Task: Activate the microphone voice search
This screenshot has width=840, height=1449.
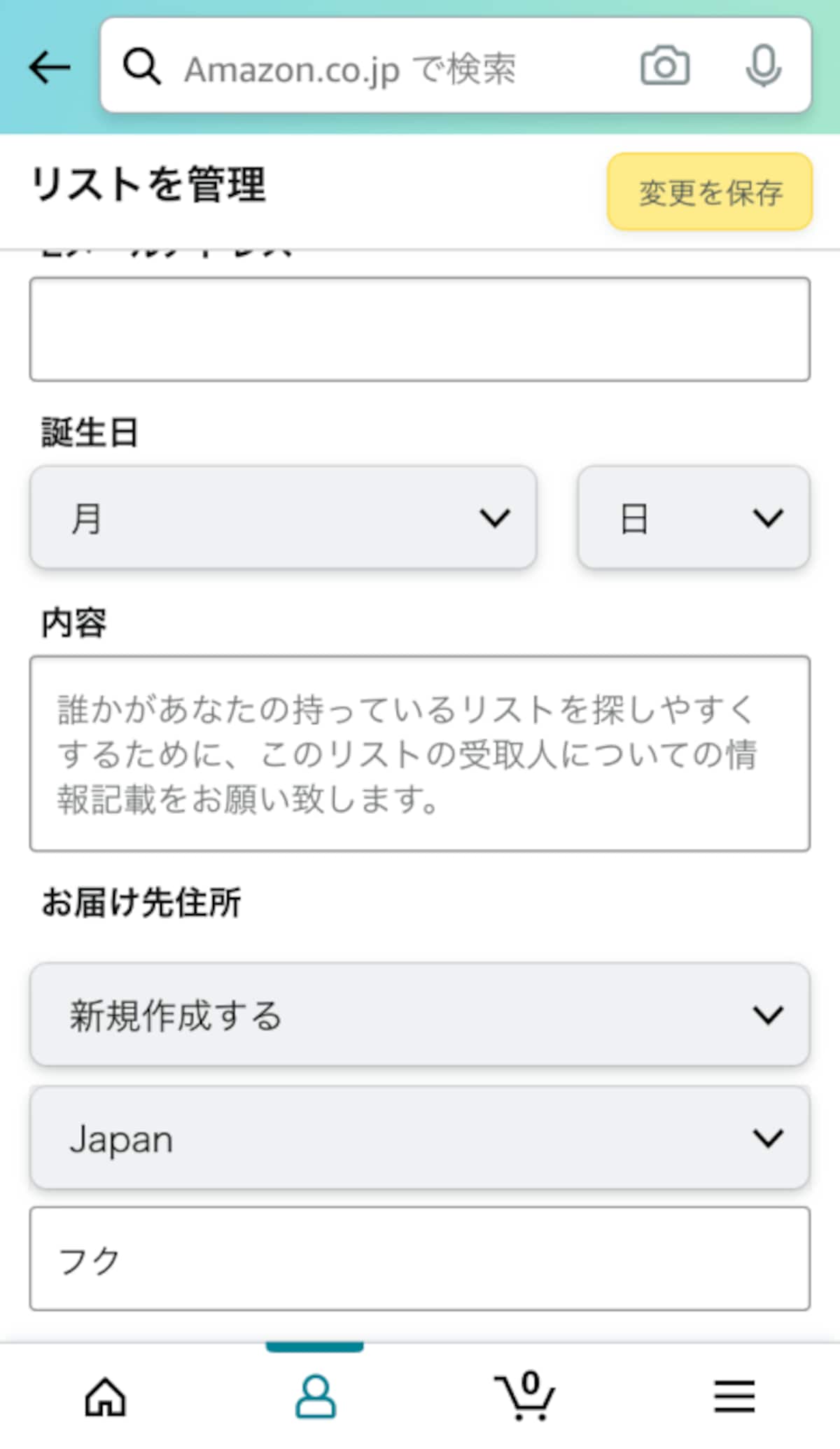Action: pyautogui.click(x=763, y=67)
